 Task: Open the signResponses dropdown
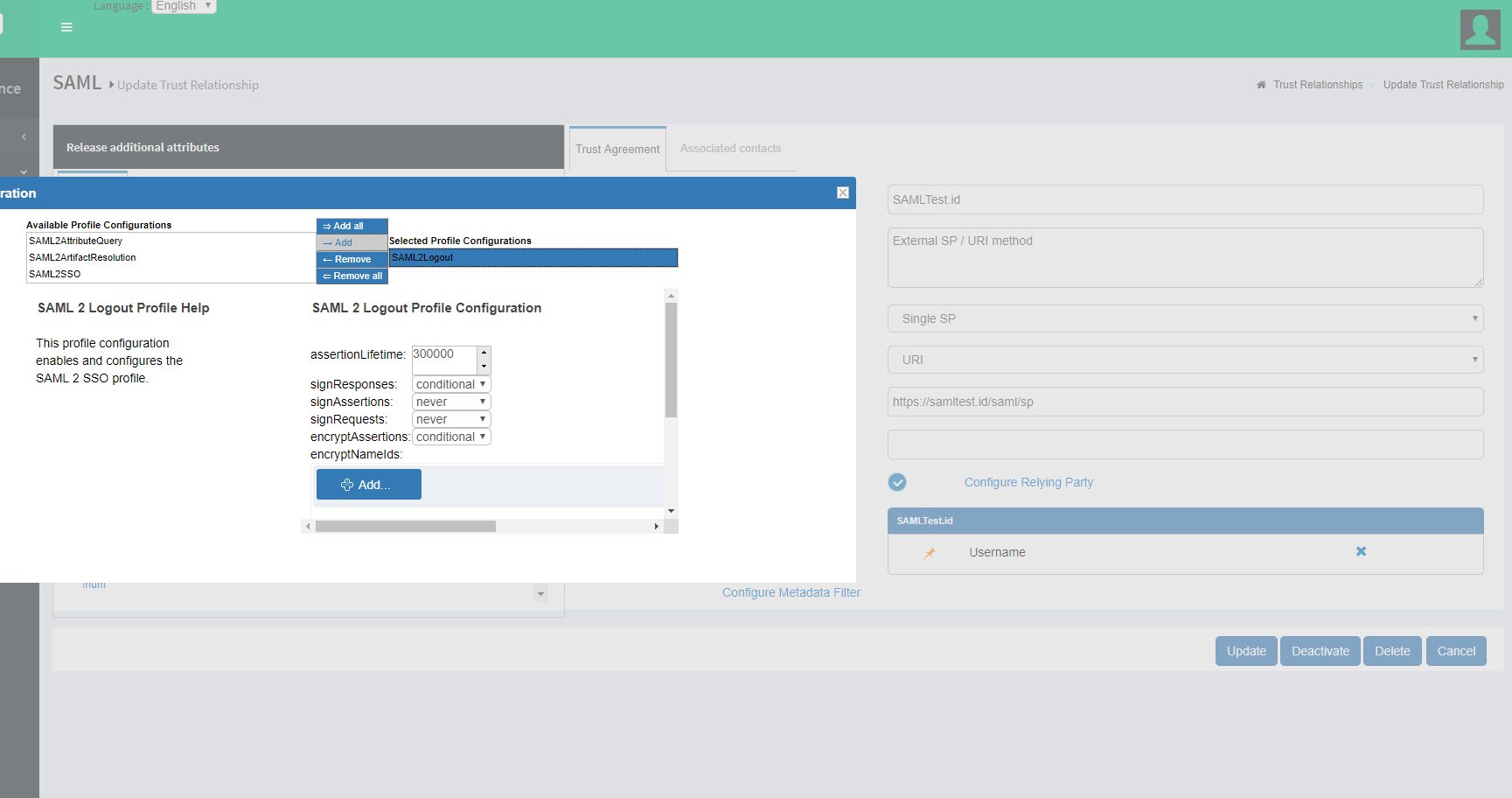coord(450,384)
